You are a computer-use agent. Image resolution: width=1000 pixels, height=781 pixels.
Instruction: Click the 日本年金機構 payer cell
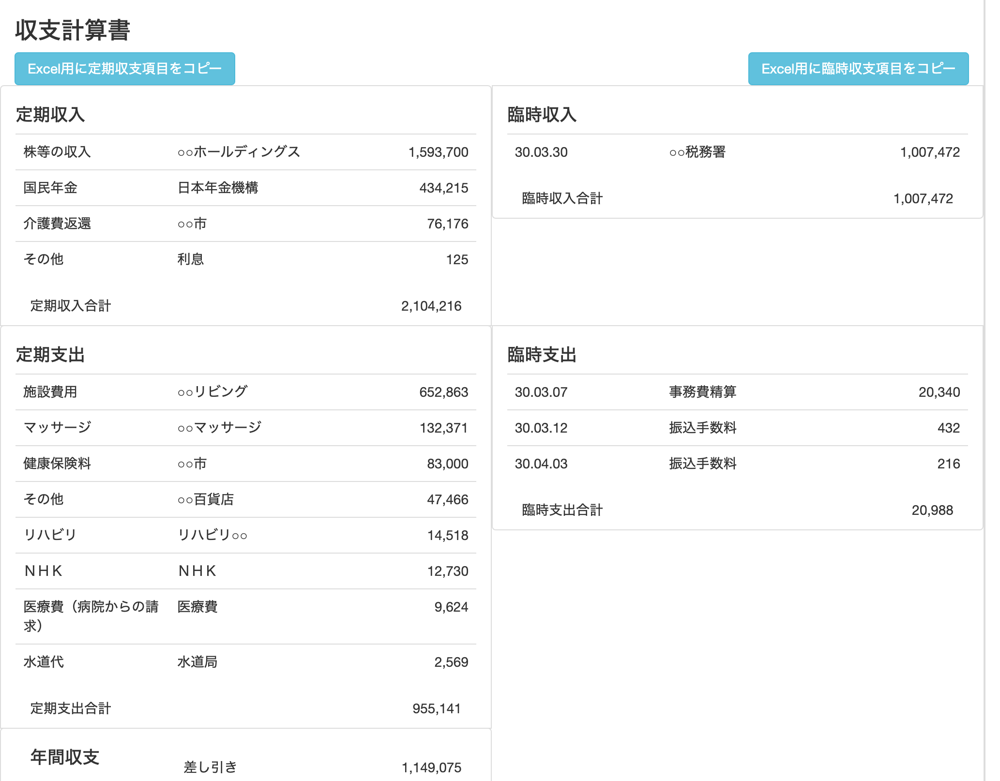[217, 188]
